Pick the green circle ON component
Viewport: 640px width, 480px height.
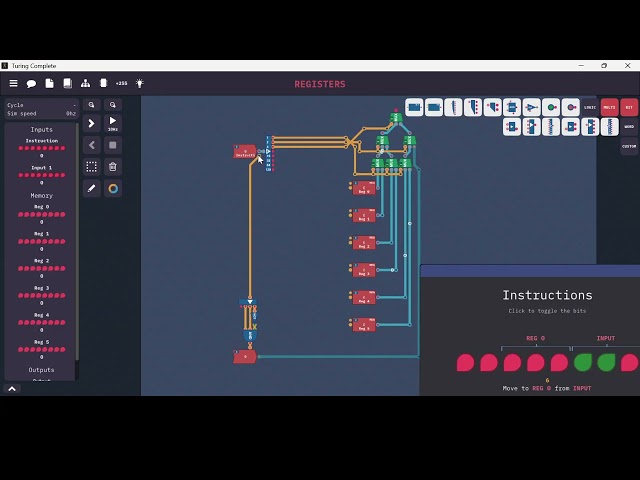(x=551, y=107)
